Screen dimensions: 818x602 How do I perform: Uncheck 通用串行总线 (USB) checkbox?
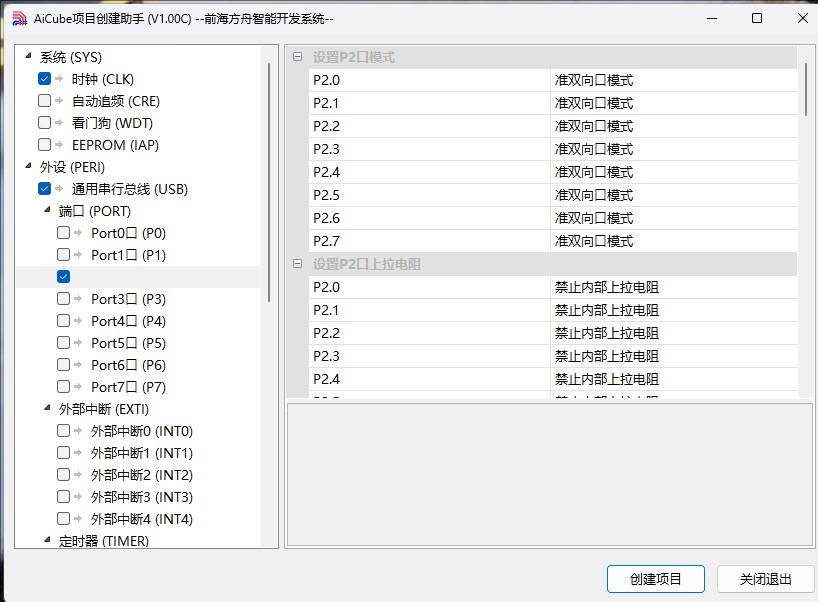[44, 188]
